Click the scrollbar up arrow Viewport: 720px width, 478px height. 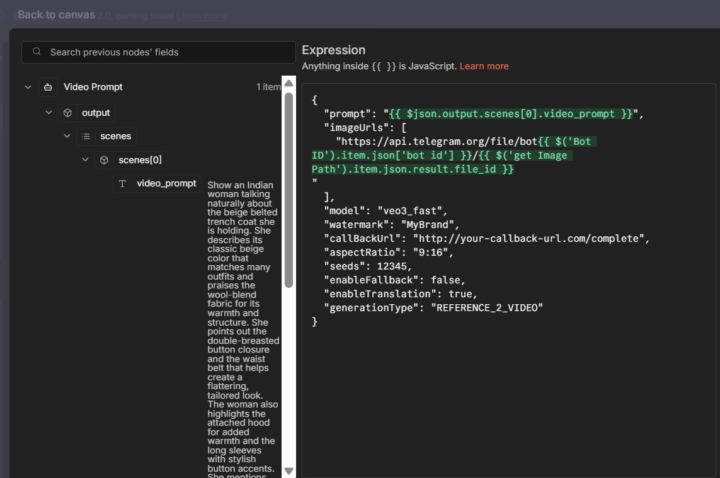coord(289,84)
